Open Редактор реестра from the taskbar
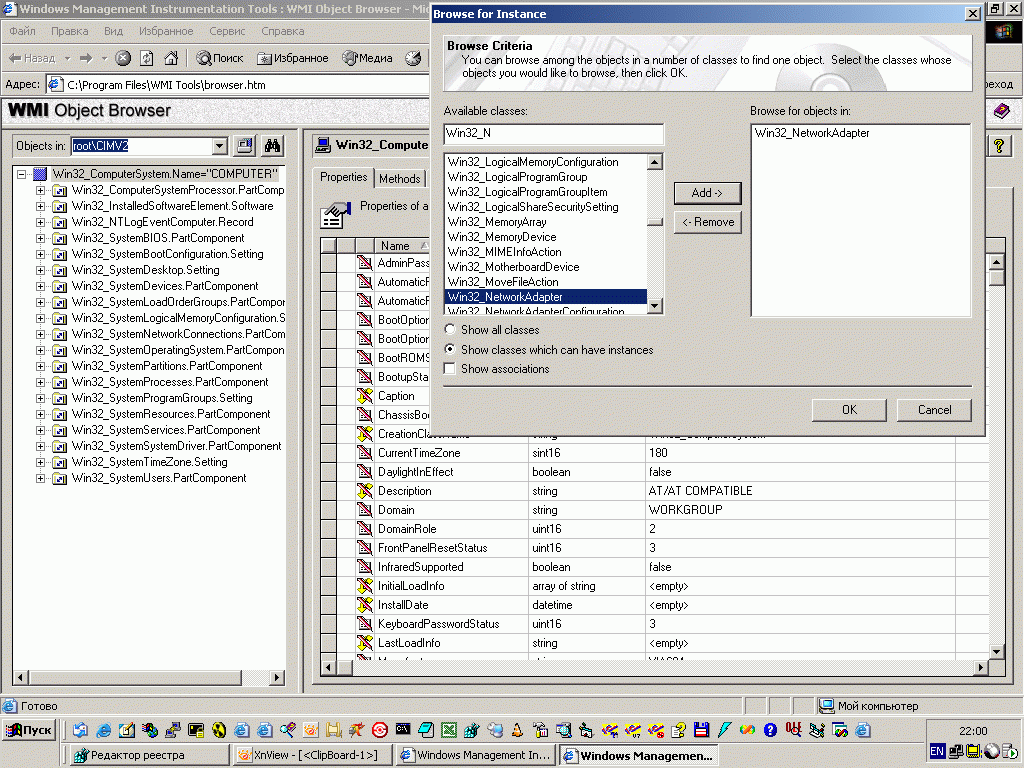Viewport: 1024px width, 768px height. (149, 755)
